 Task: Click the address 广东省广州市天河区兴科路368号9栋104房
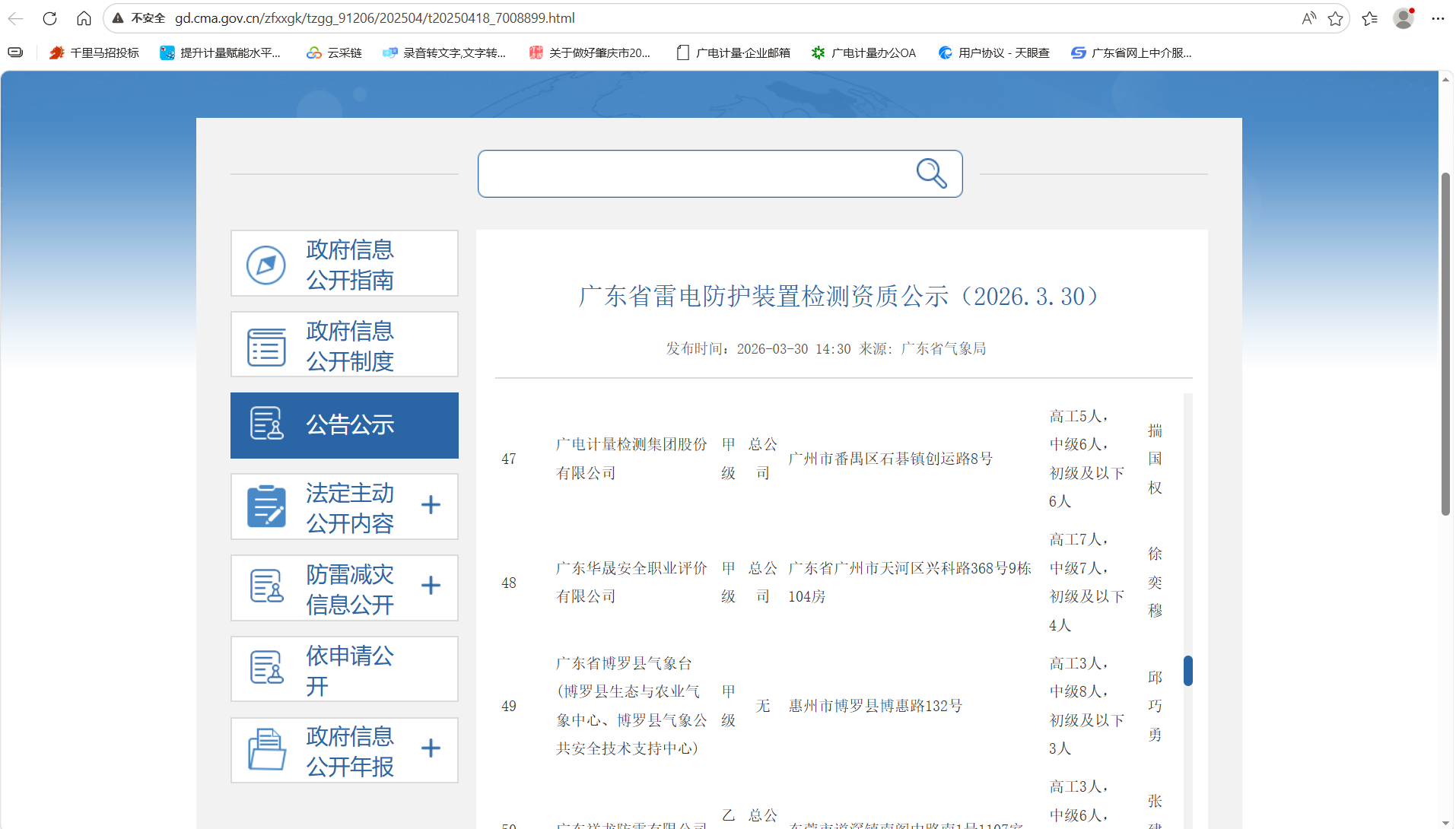pos(910,583)
